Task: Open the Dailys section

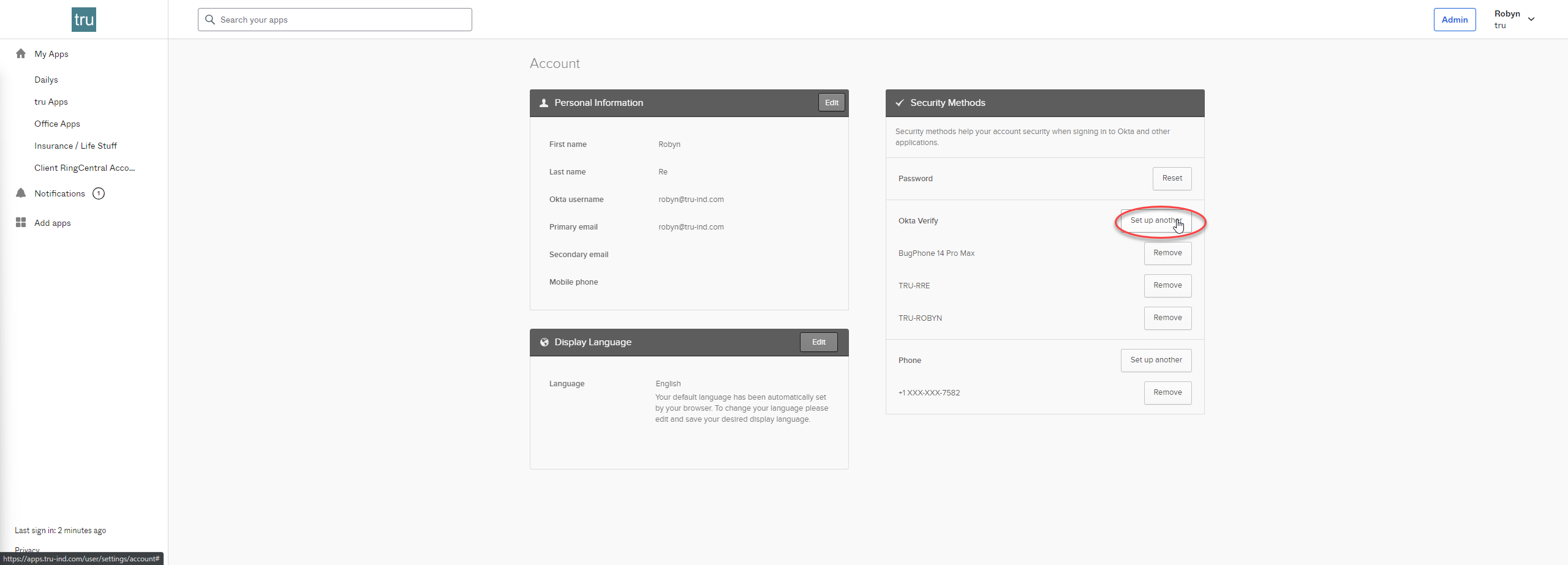Action: (46, 80)
